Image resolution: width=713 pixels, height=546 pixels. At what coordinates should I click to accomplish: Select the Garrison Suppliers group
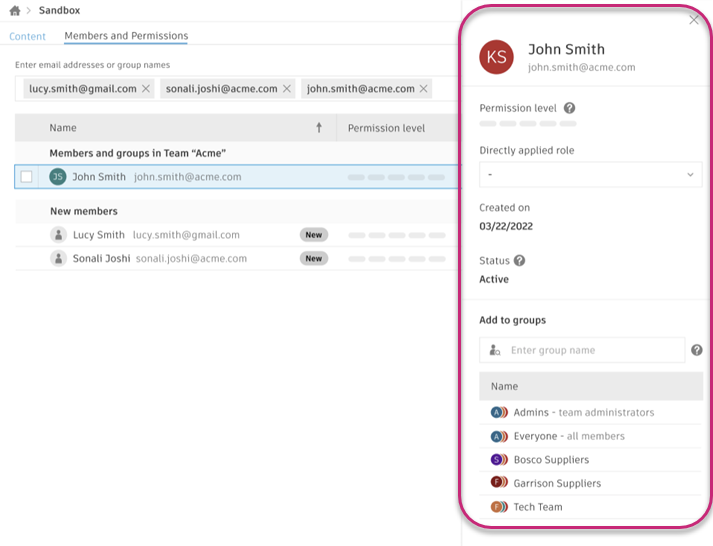(x=590, y=483)
